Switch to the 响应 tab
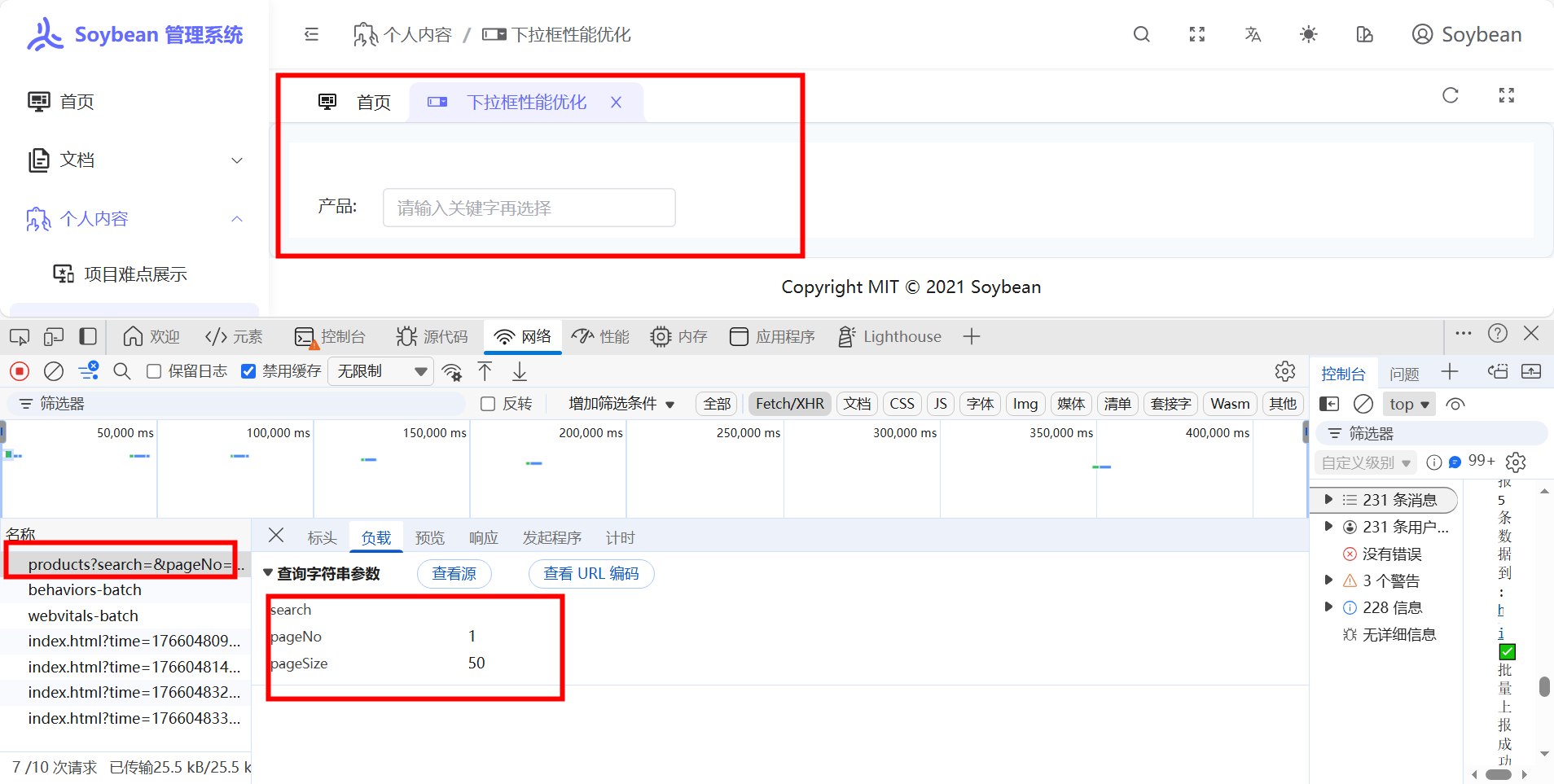The image size is (1554, 784). pyautogui.click(x=483, y=537)
